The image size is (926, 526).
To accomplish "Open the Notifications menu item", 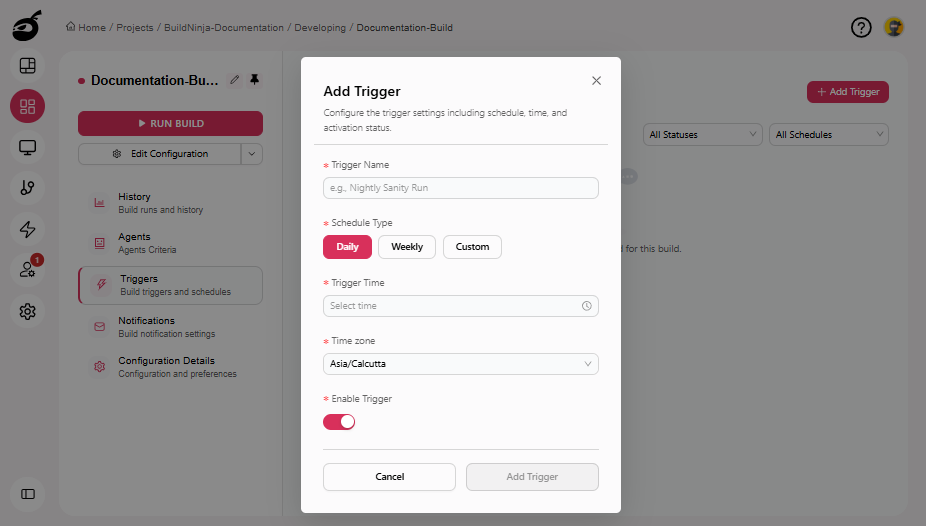I will tap(170, 326).
